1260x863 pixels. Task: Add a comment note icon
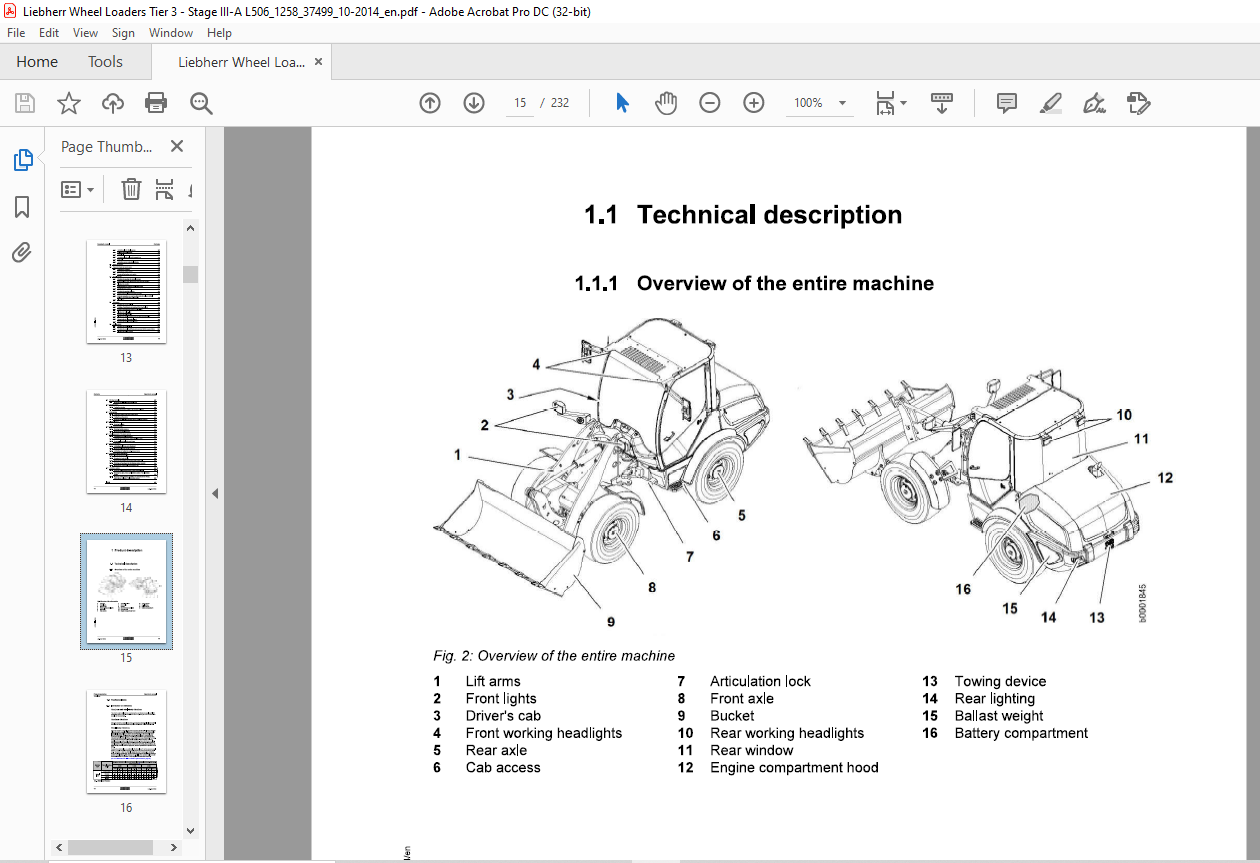click(x=1007, y=103)
